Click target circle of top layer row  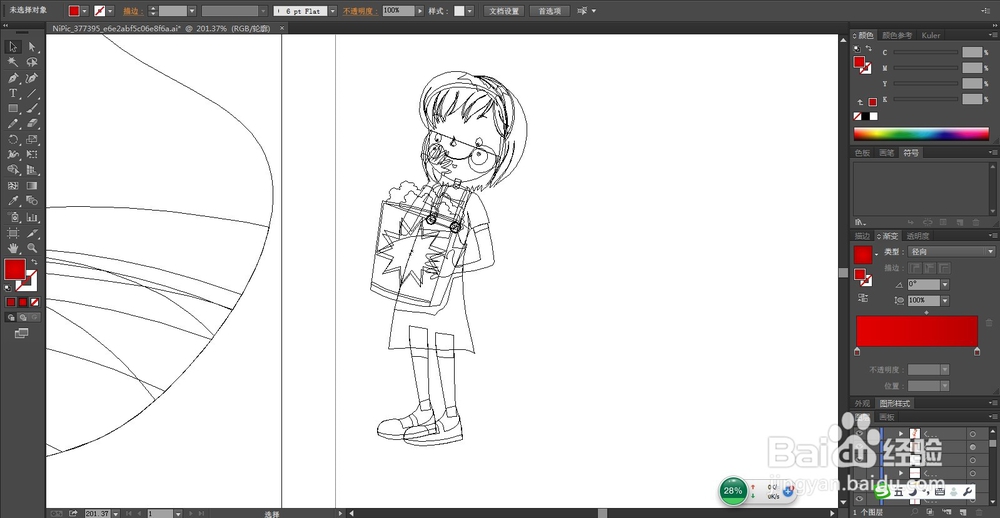[973, 434]
